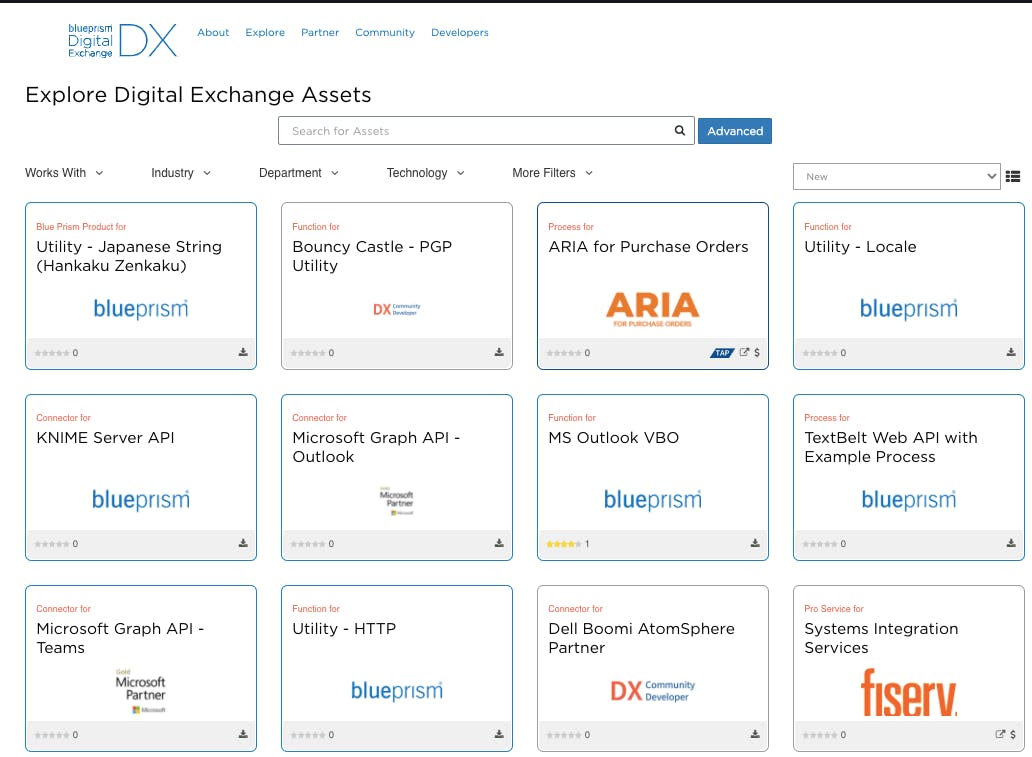Download TextBelt Web API icon
Screen dimensions: 1032x757
pos(1011,543)
